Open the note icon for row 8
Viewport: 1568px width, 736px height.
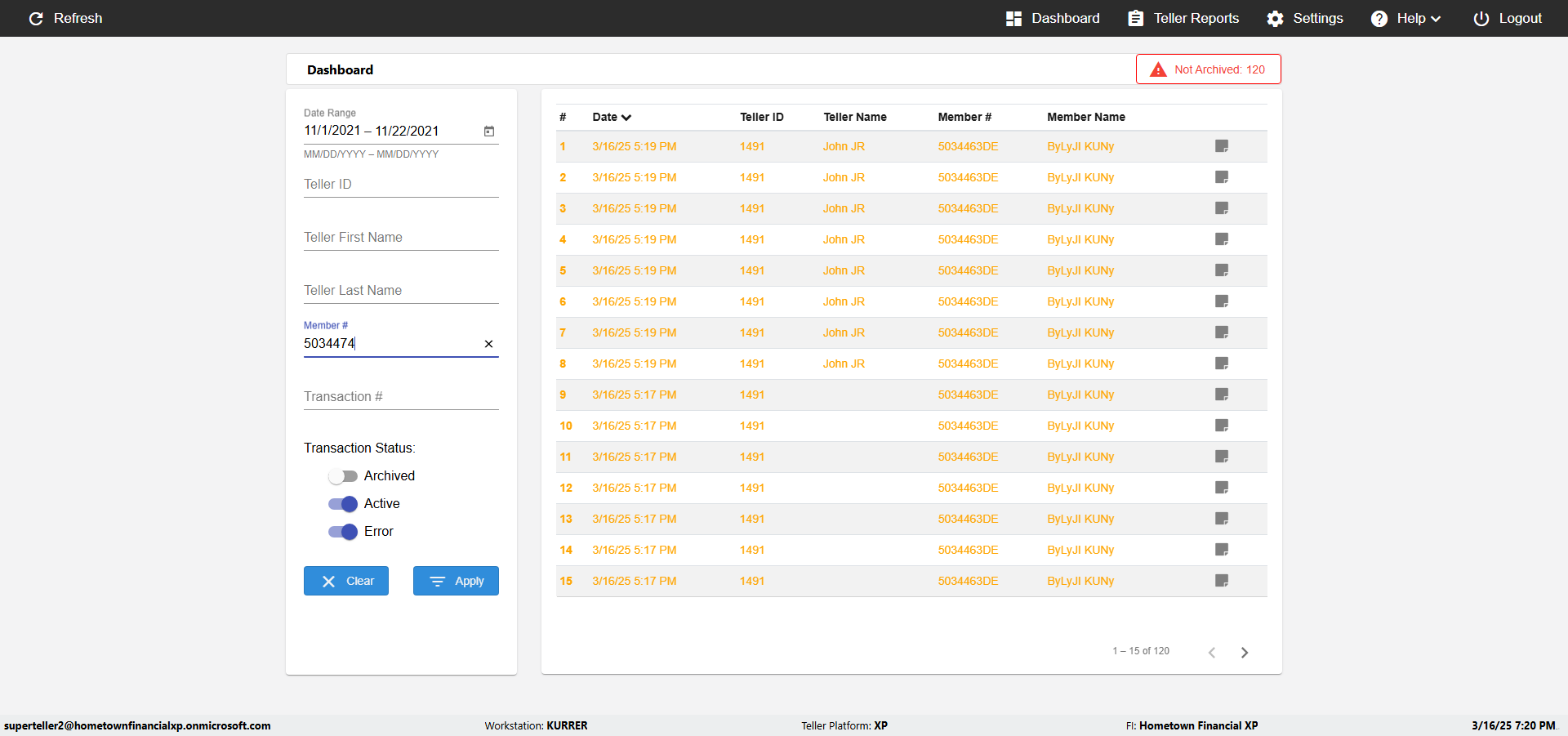tap(1222, 364)
